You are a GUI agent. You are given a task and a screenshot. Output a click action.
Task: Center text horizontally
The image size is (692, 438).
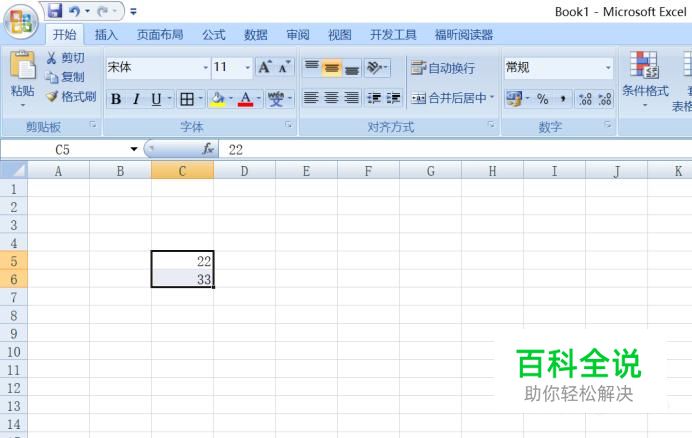(331, 98)
